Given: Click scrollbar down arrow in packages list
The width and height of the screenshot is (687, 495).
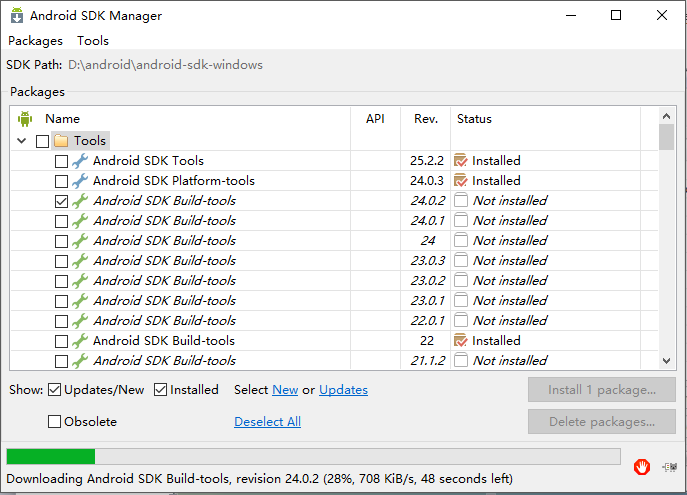Looking at the screenshot, I should (x=666, y=361).
